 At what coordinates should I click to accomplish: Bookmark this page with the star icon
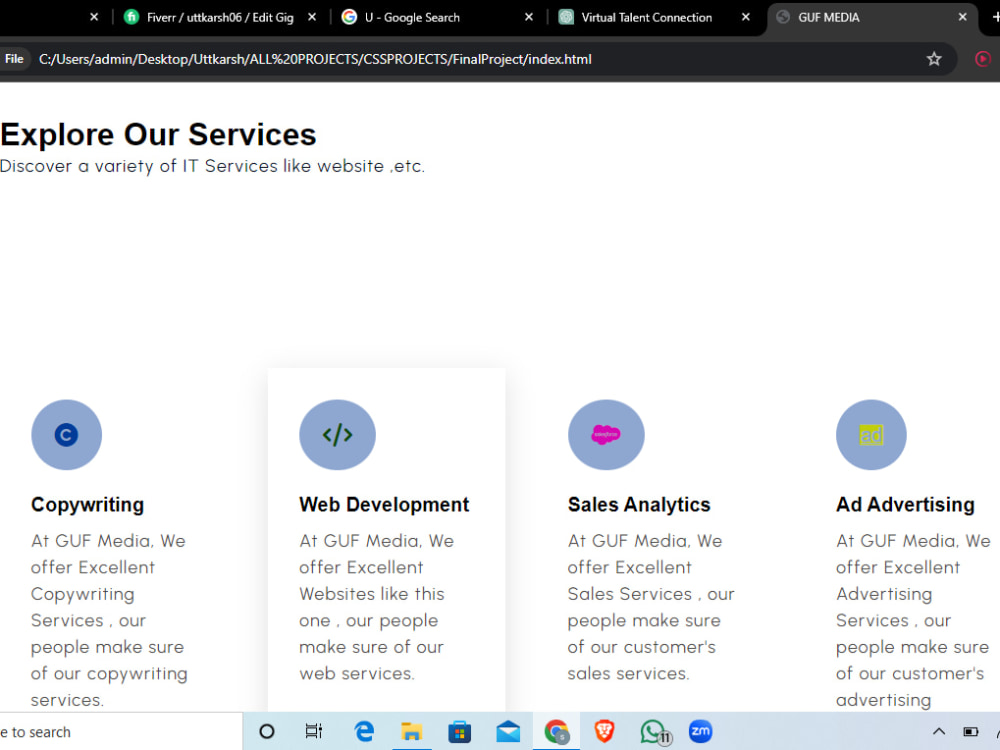[934, 59]
